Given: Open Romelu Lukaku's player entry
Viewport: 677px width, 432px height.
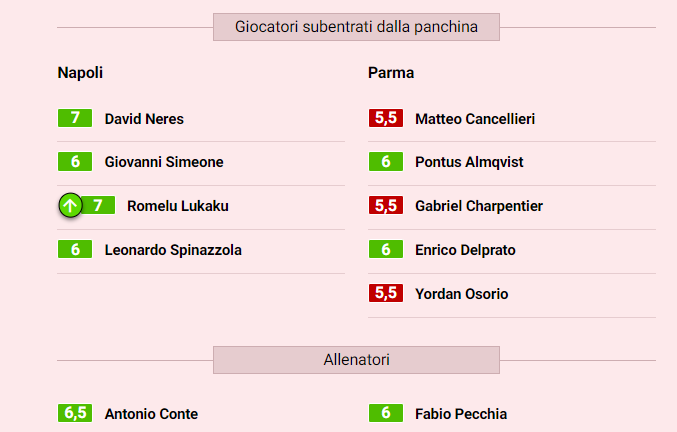Looking at the screenshot, I should click(178, 206).
